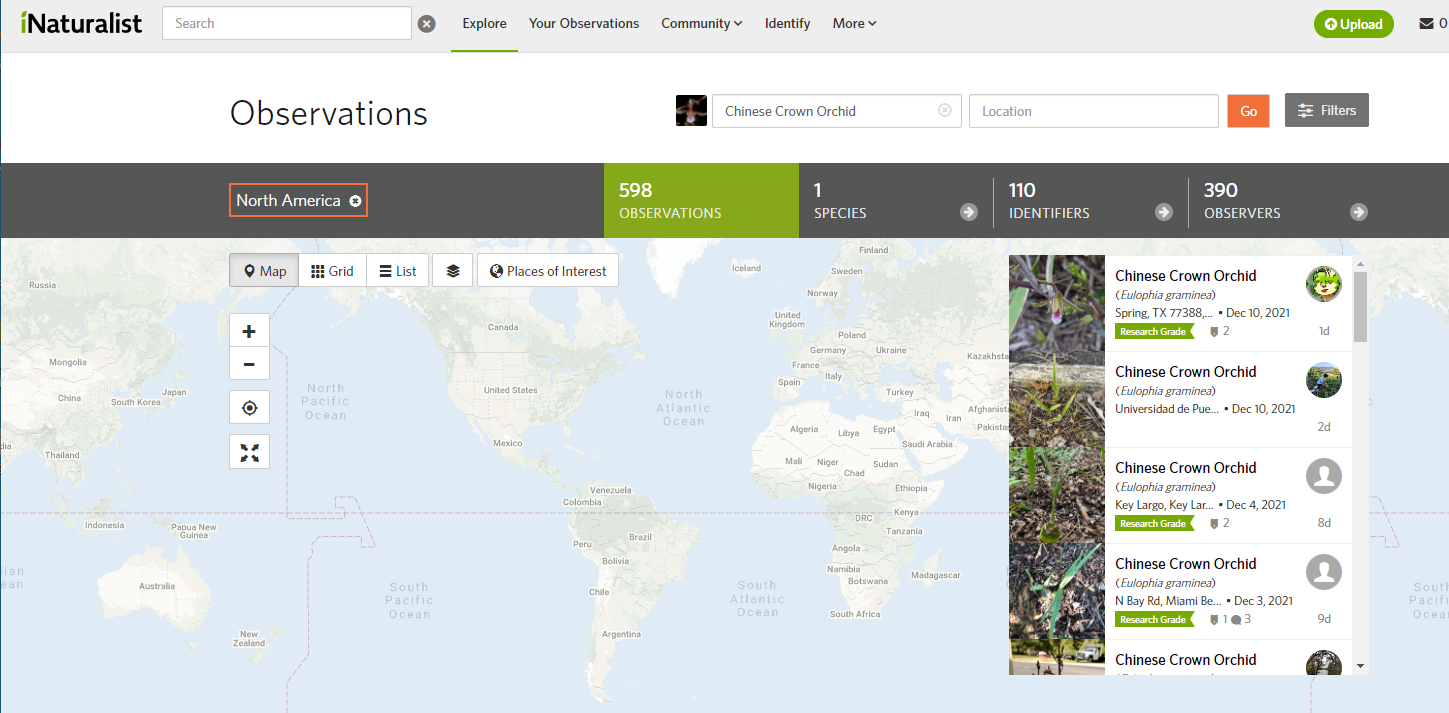The height and width of the screenshot is (713, 1449).
Task: Show Places of Interest on the map
Action: coord(547,270)
